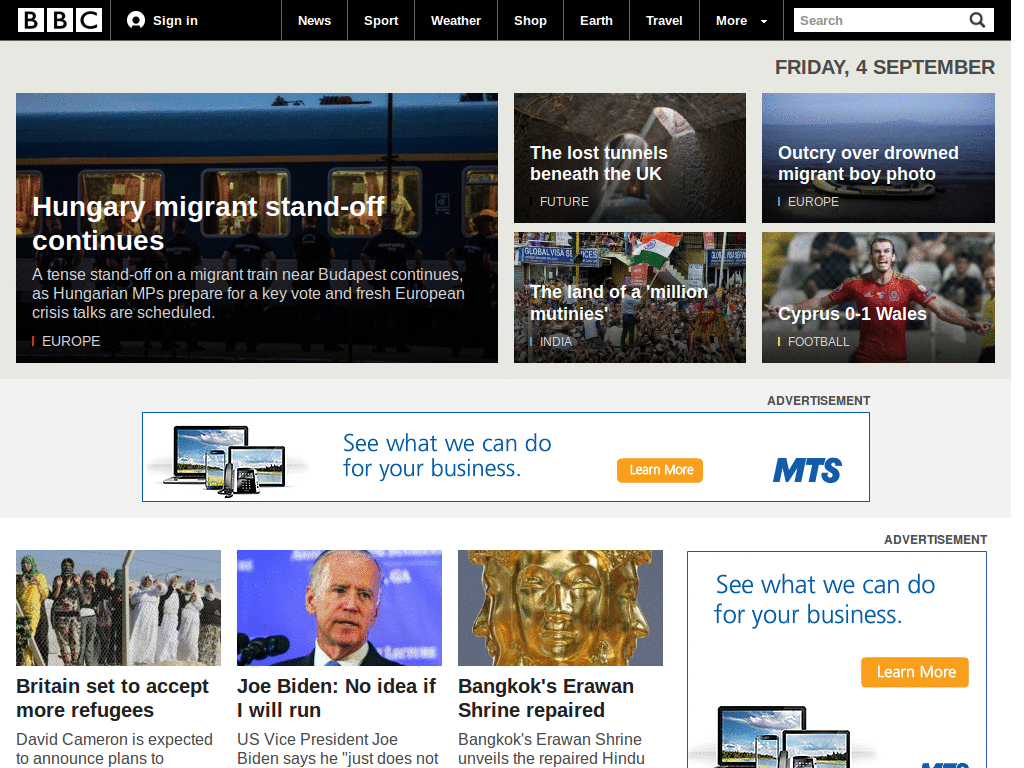The image size is (1024, 768).
Task: Click the search magnifier icon
Action: 977,20
